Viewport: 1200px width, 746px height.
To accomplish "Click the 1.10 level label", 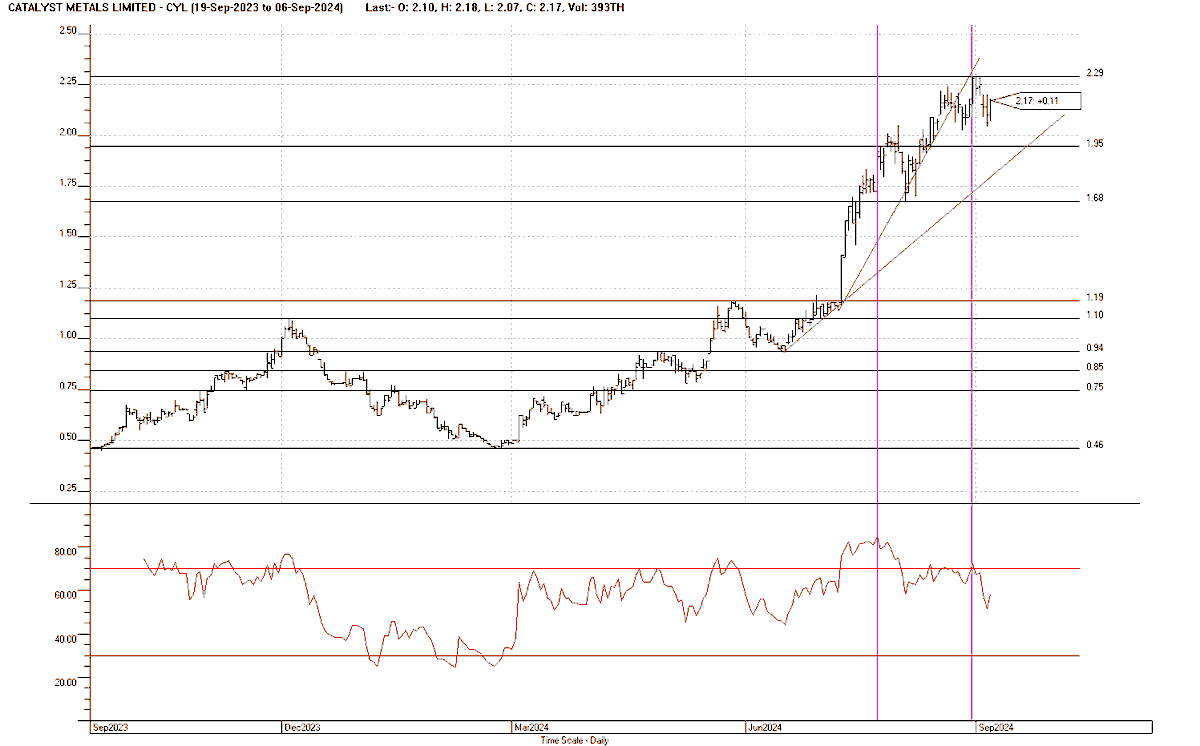I will point(1095,315).
